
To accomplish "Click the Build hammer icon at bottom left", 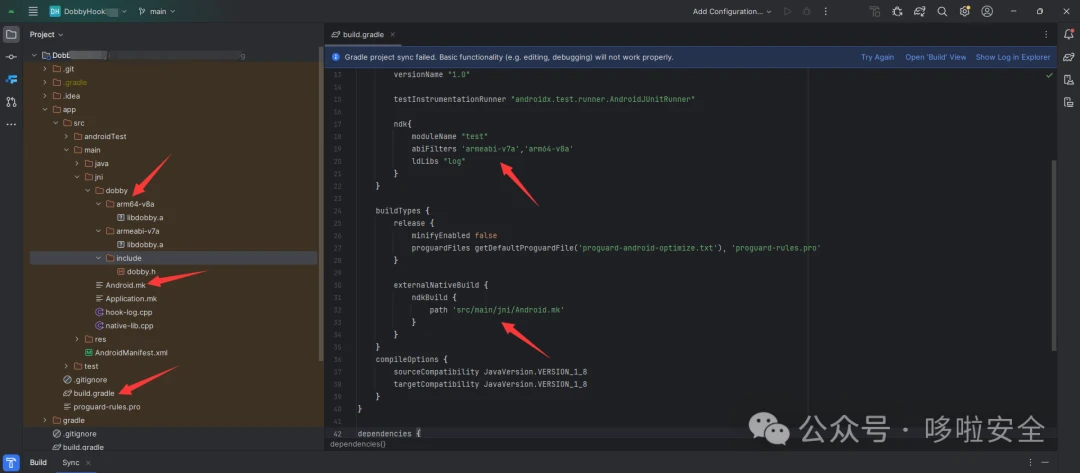I will (11, 463).
